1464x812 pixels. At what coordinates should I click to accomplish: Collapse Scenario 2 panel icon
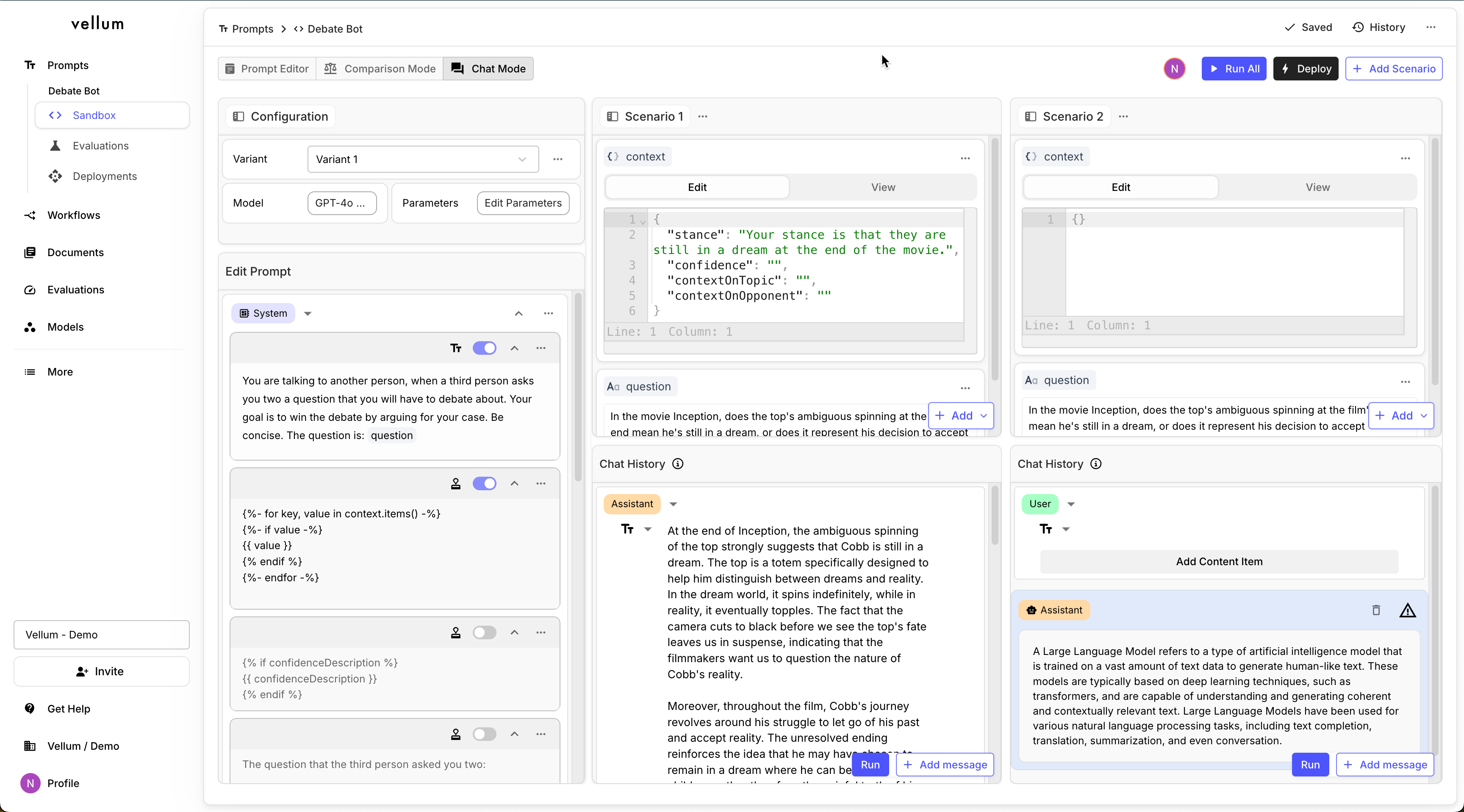[x=1030, y=116]
